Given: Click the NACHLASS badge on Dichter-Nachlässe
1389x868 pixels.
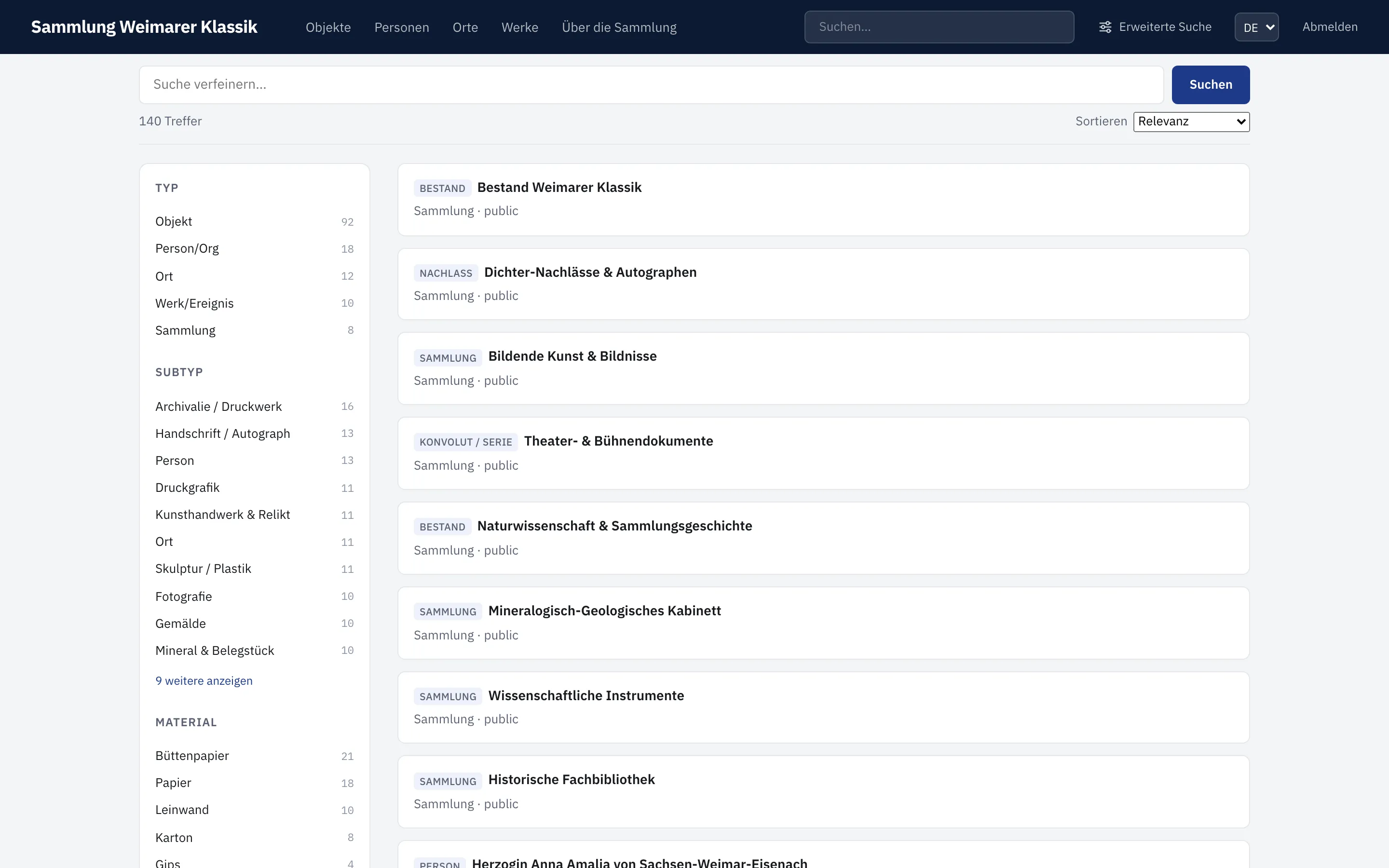Looking at the screenshot, I should pos(446,273).
